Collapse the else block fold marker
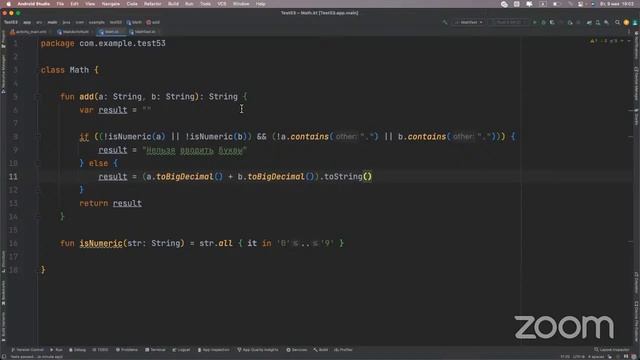 coord(37,163)
